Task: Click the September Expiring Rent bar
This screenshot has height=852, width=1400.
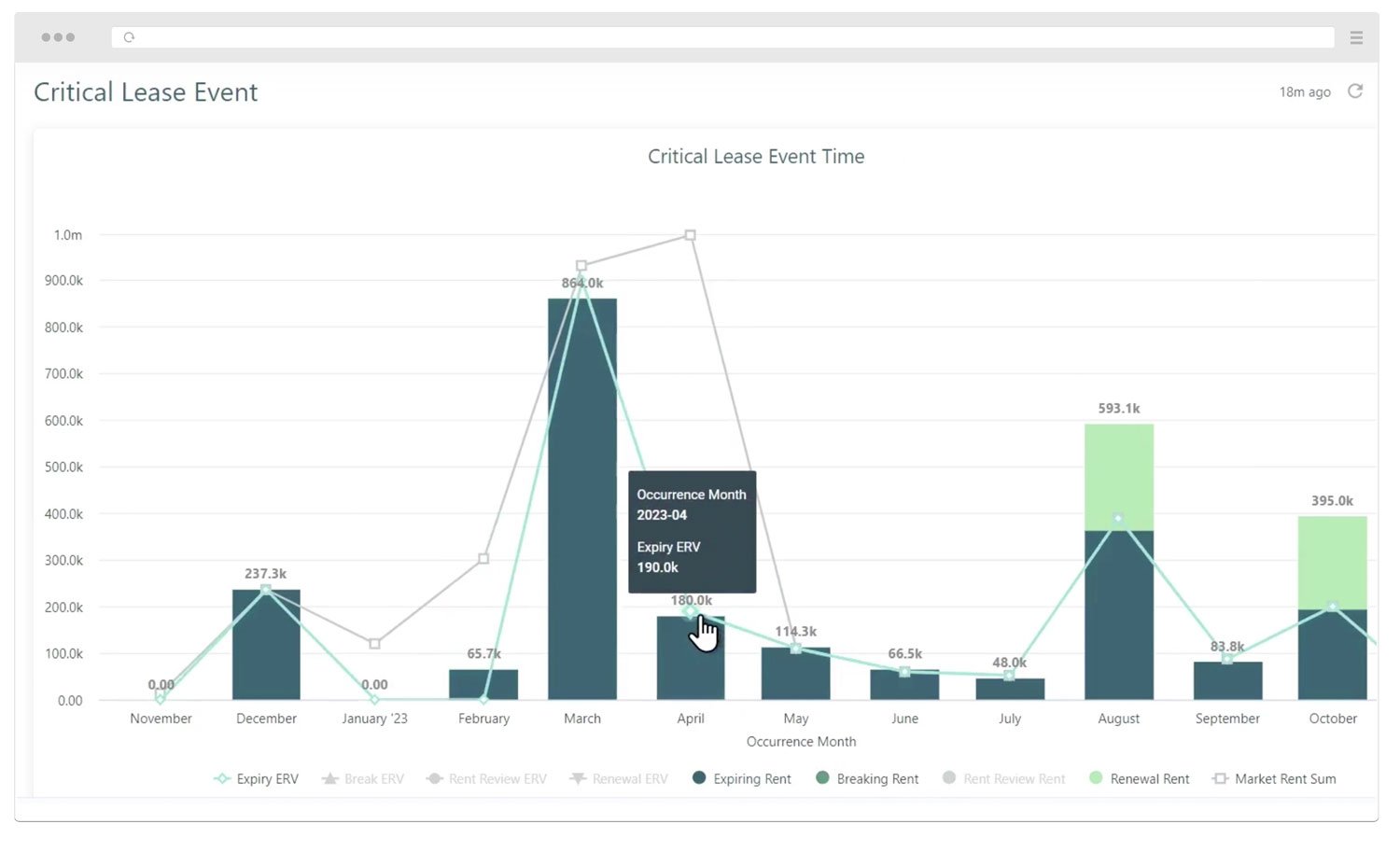Action: (x=1227, y=681)
